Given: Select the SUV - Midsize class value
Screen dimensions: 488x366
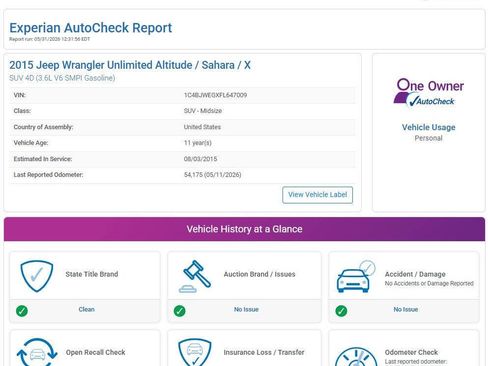Looking at the screenshot, I should point(203,111).
